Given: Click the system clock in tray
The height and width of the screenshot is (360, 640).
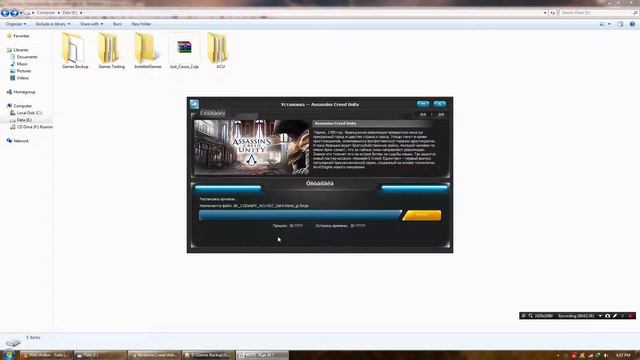Looking at the screenshot, I should (623, 356).
